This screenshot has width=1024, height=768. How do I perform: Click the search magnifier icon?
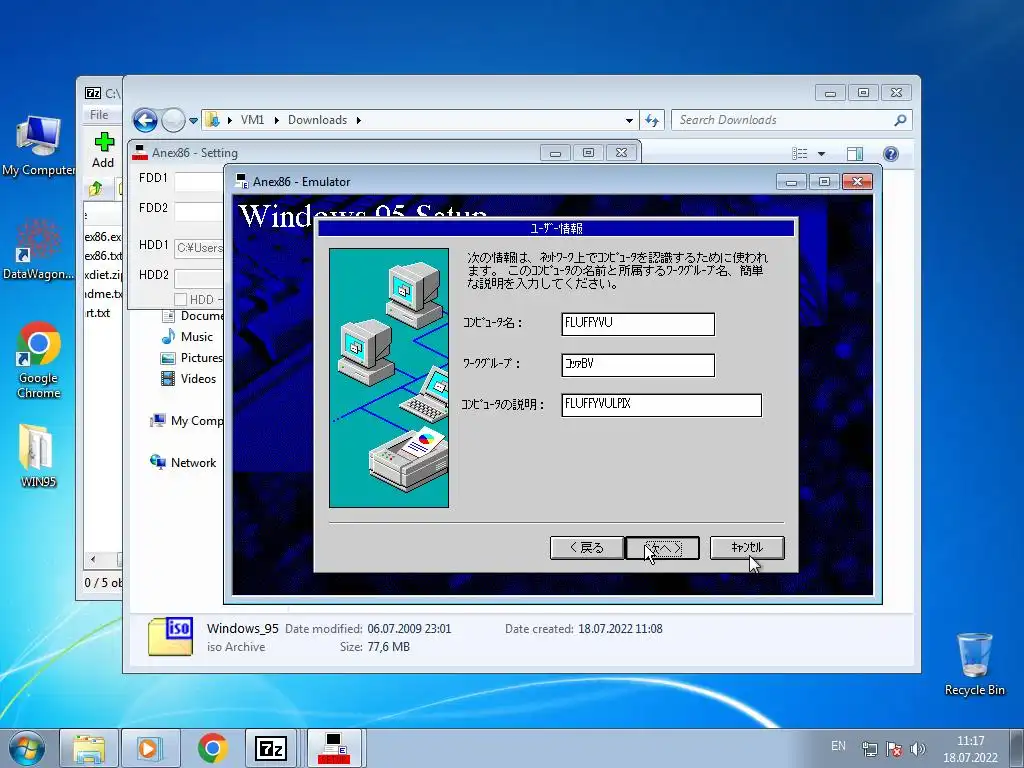900,120
